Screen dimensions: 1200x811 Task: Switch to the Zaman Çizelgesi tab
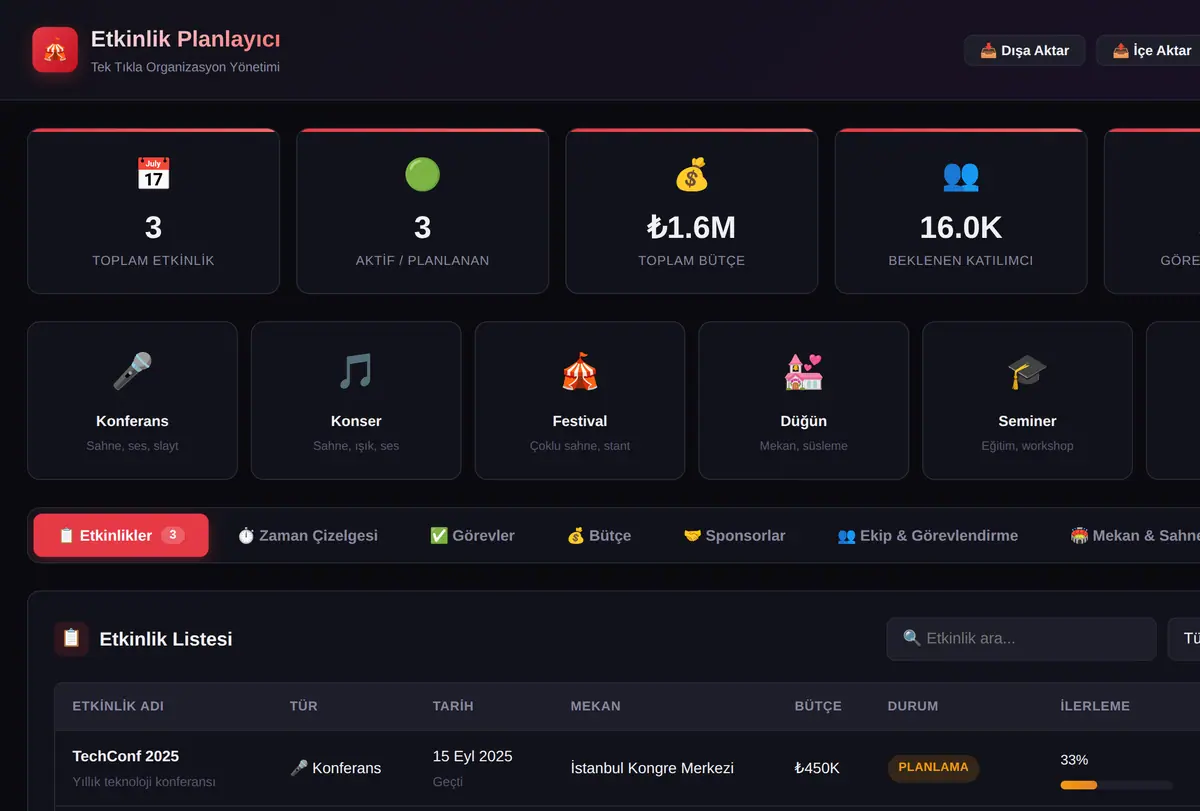coord(307,535)
